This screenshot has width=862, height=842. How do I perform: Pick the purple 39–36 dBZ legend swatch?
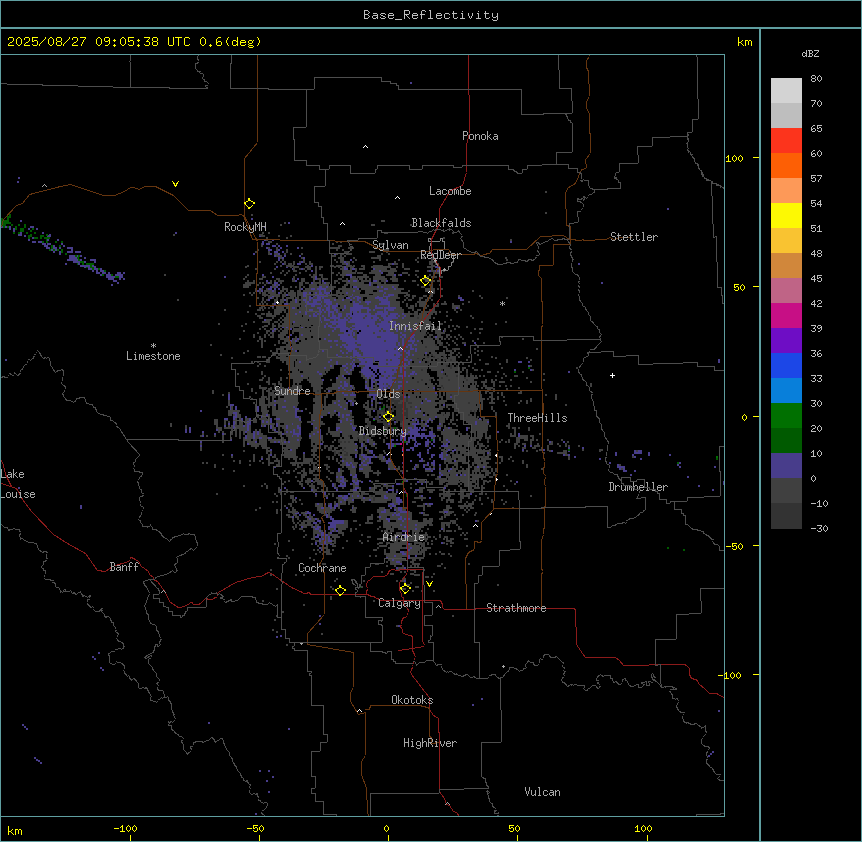[x=786, y=341]
